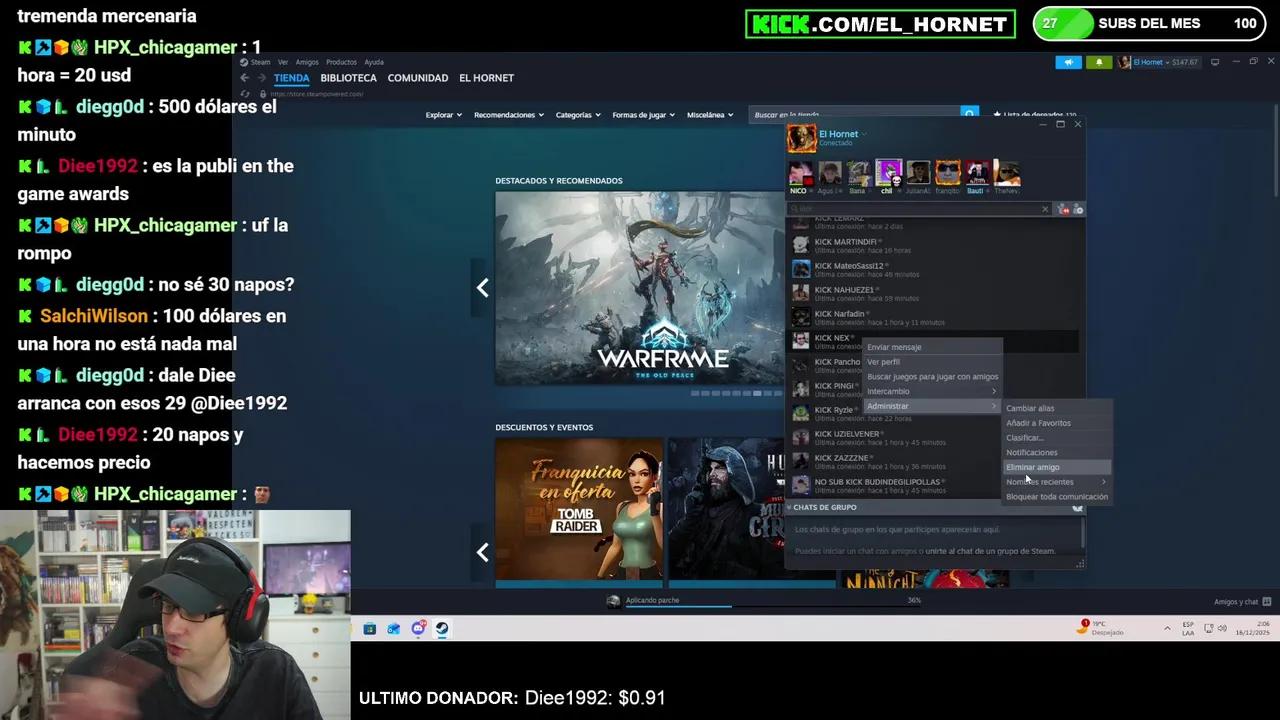Image resolution: width=1280 pixels, height=720 pixels.
Task: Click Bauti's avatar in favorites row
Action: coord(976,174)
